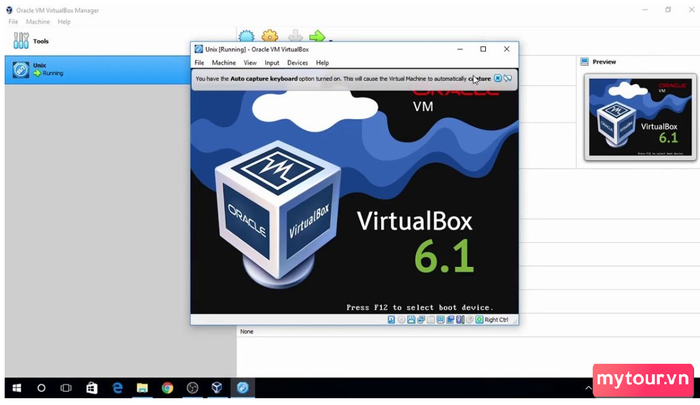Maximize the Unix VM window
Screen dimensions: 700x405
click(483, 49)
